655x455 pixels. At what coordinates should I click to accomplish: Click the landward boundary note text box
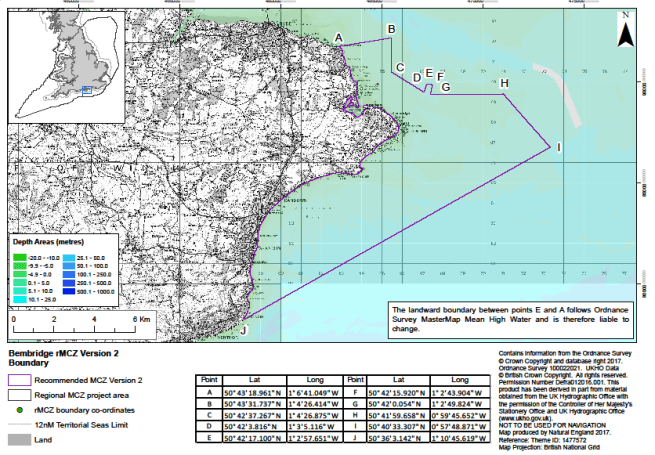(510, 319)
